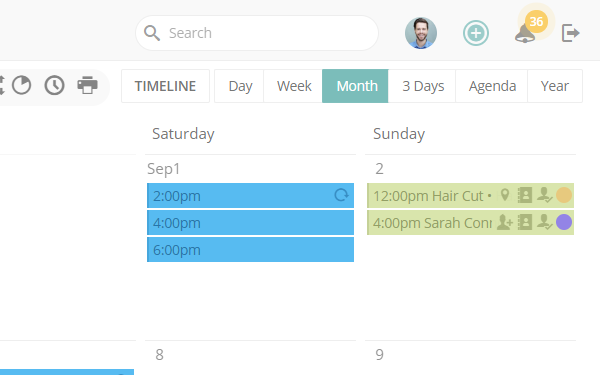Click the clock icon in toolbar
Screen dimensions: 600x375
point(54,85)
